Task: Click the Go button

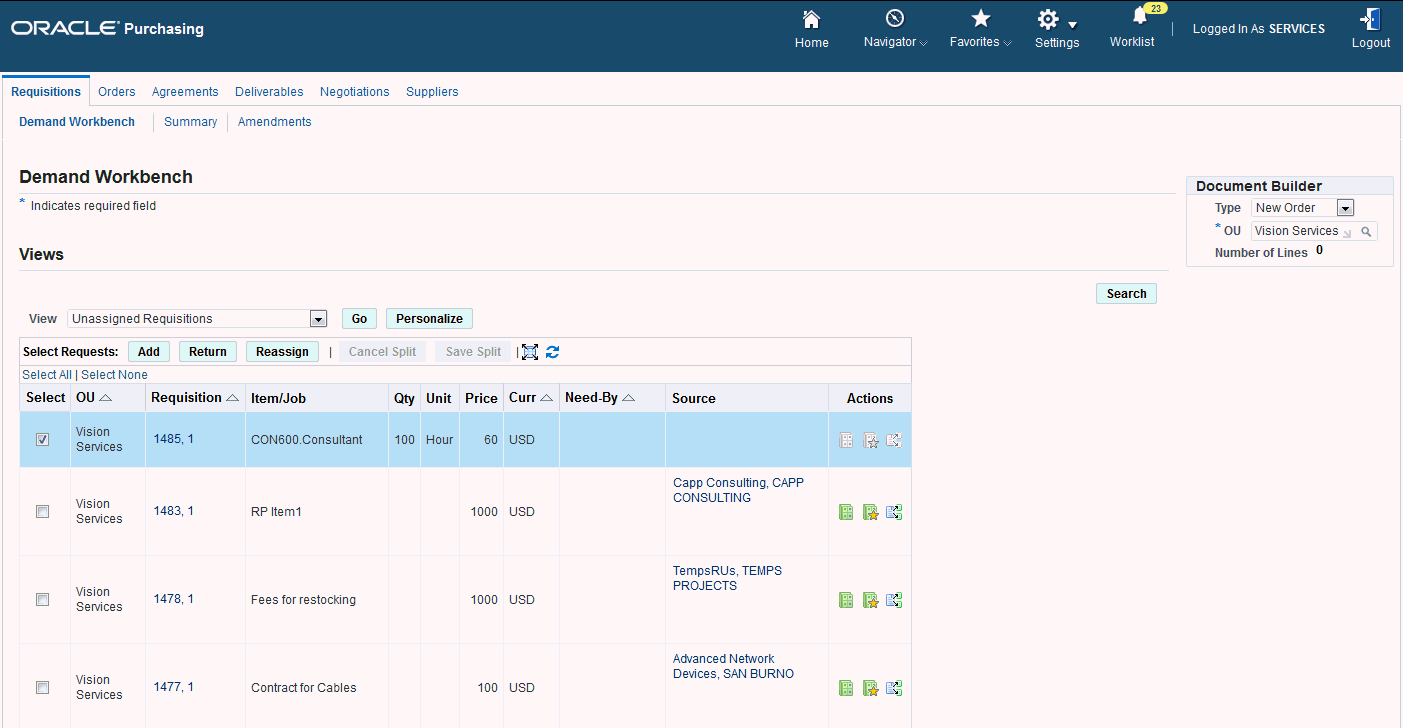Action: pos(359,319)
